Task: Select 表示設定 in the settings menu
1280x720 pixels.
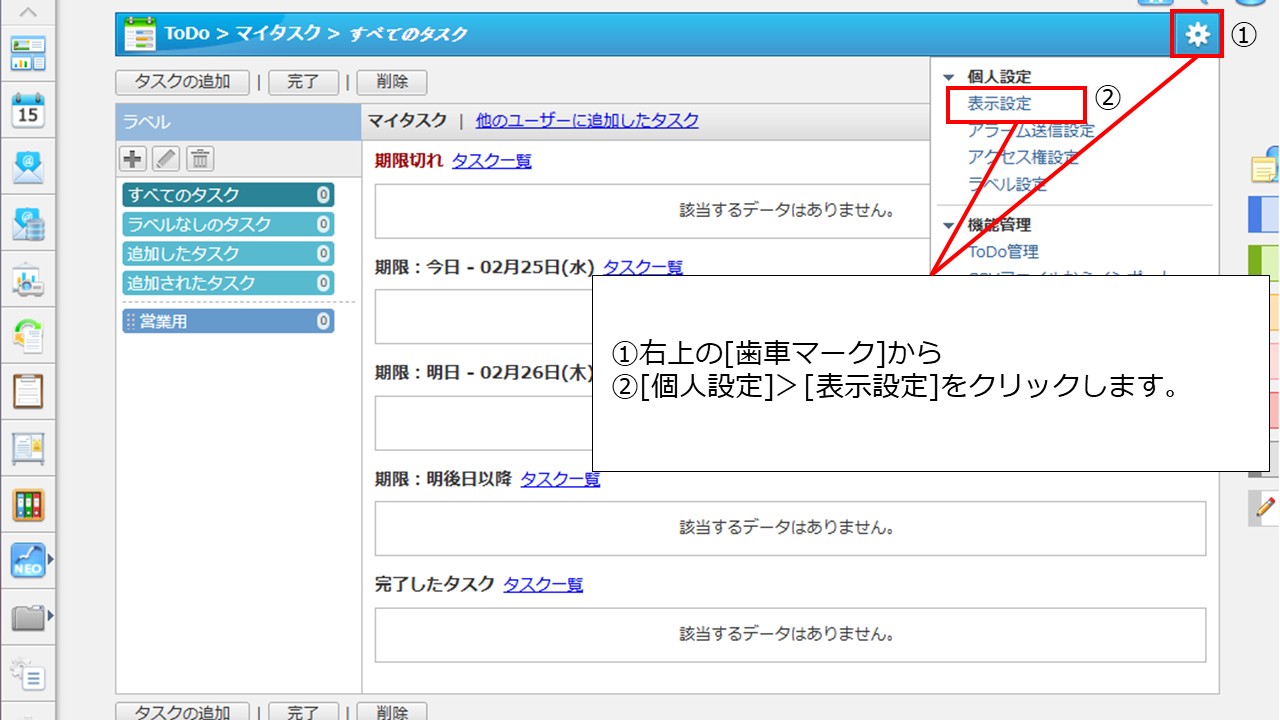Action: click(999, 103)
